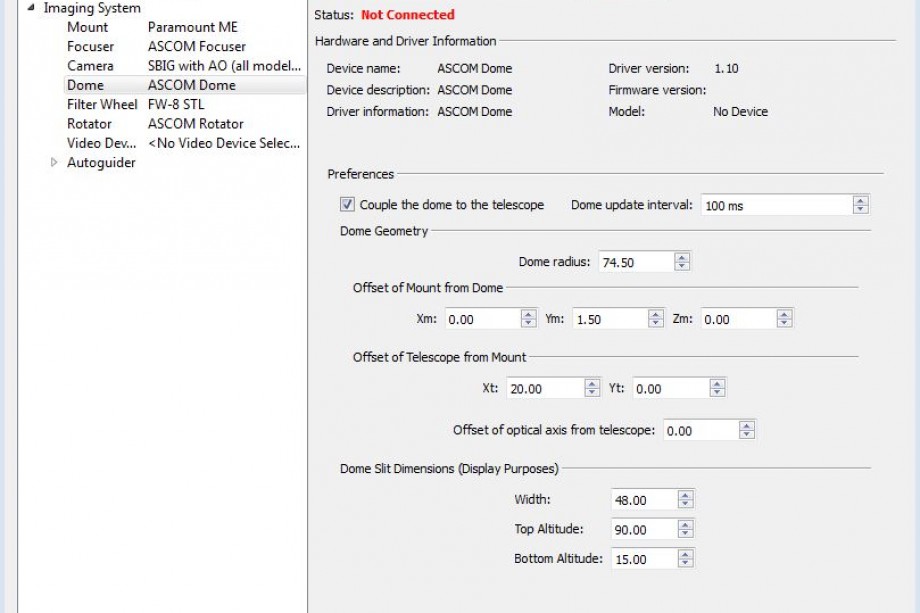Click the Dome update interval field

click(x=775, y=205)
